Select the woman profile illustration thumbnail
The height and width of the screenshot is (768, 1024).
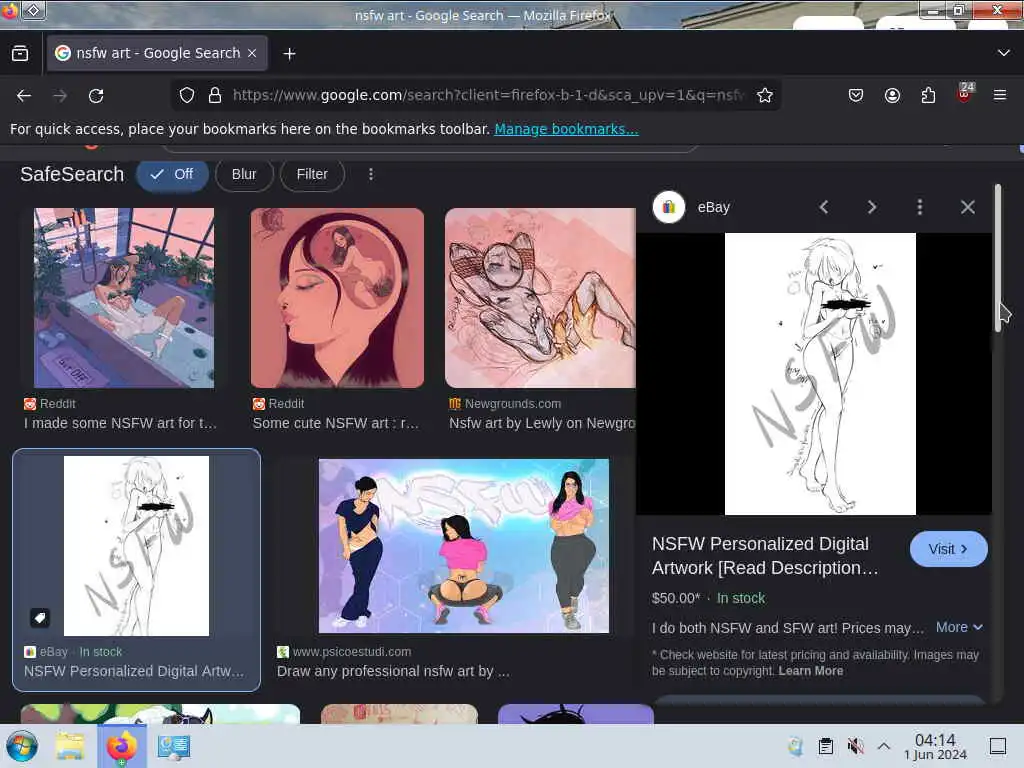tap(337, 298)
